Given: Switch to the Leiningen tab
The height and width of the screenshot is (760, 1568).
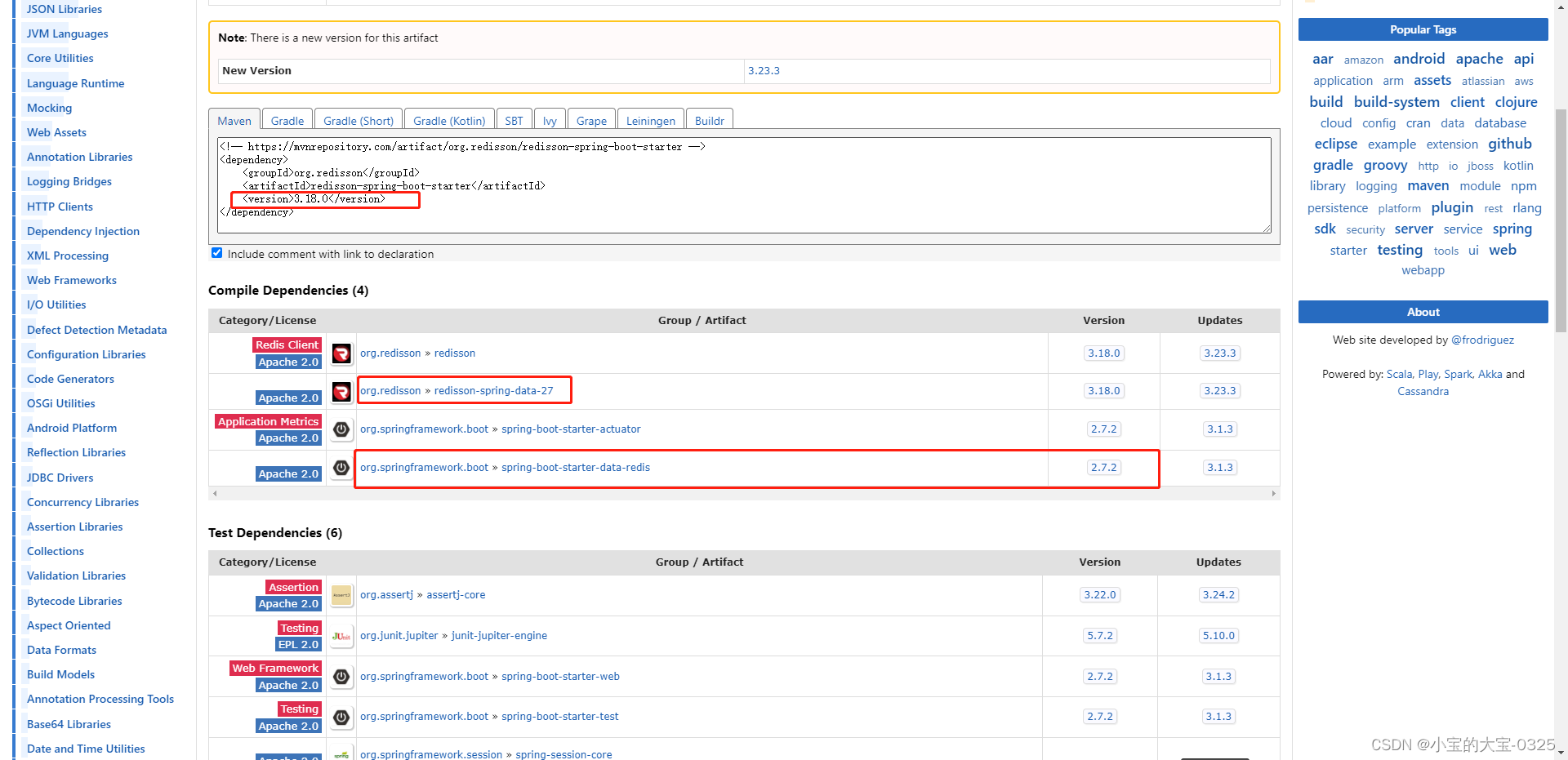Looking at the screenshot, I should pos(651,120).
